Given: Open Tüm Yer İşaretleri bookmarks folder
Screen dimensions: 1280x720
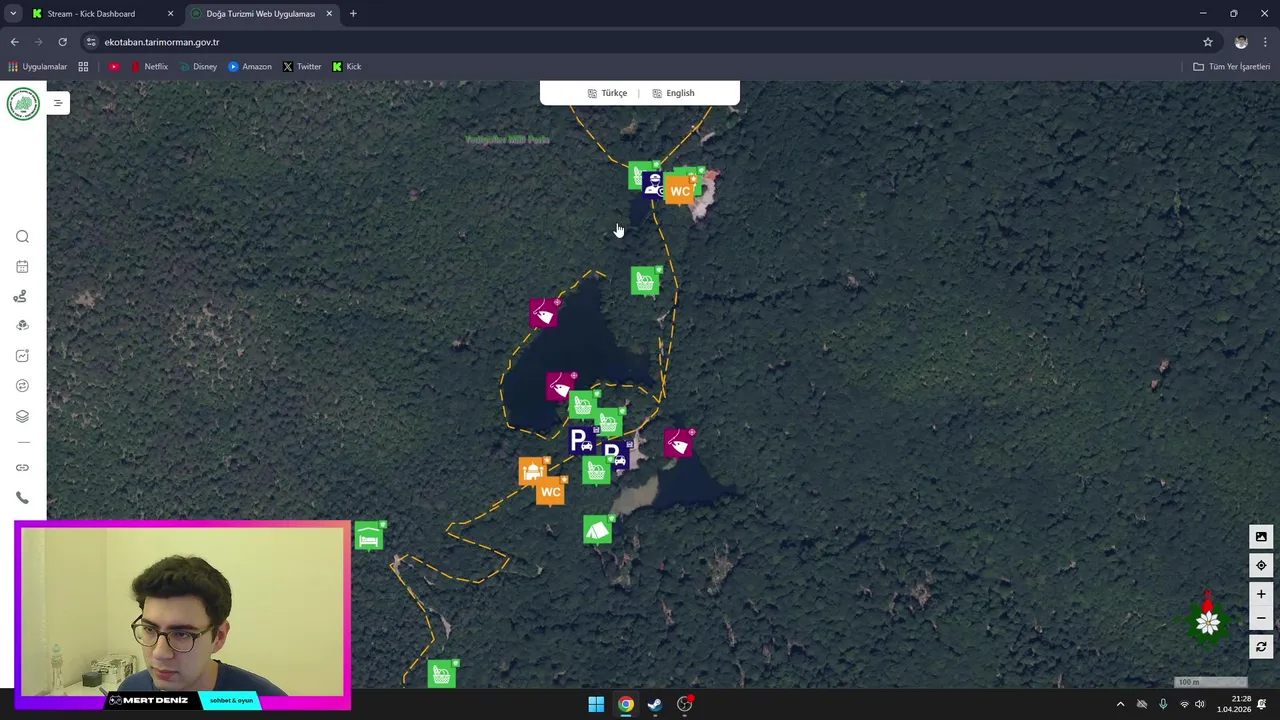Looking at the screenshot, I should click(x=1231, y=67).
